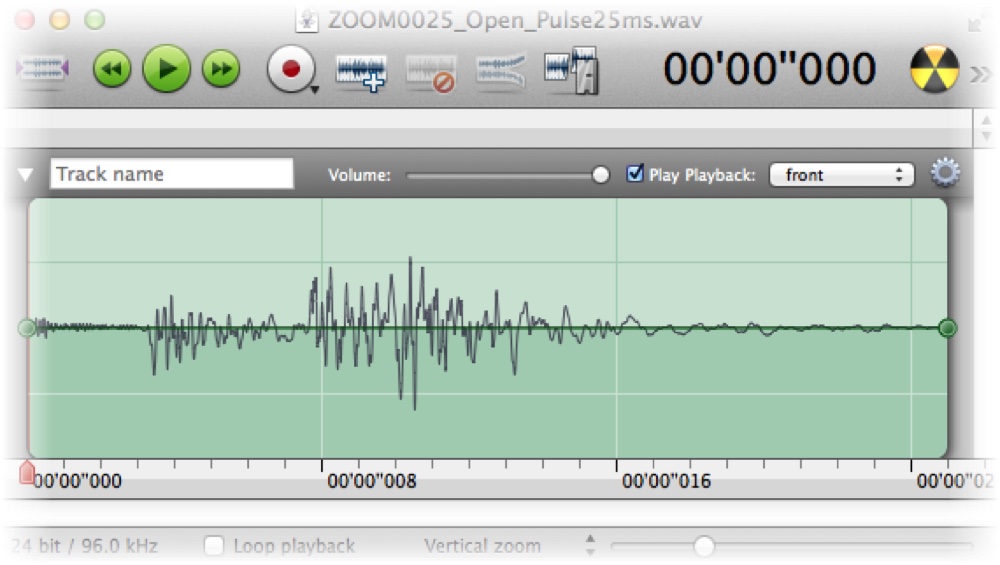Click the yellow minimize window button
This screenshot has height=565, width=1000.
point(60,20)
